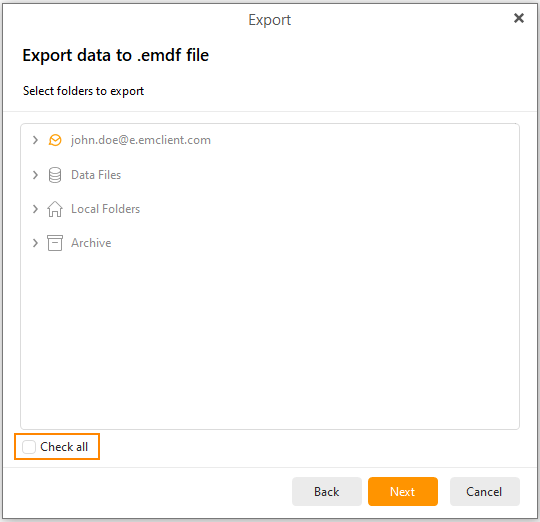Expand the john.doe@e.emclient.com account
Screen dimensions: 540x522
coord(35,140)
